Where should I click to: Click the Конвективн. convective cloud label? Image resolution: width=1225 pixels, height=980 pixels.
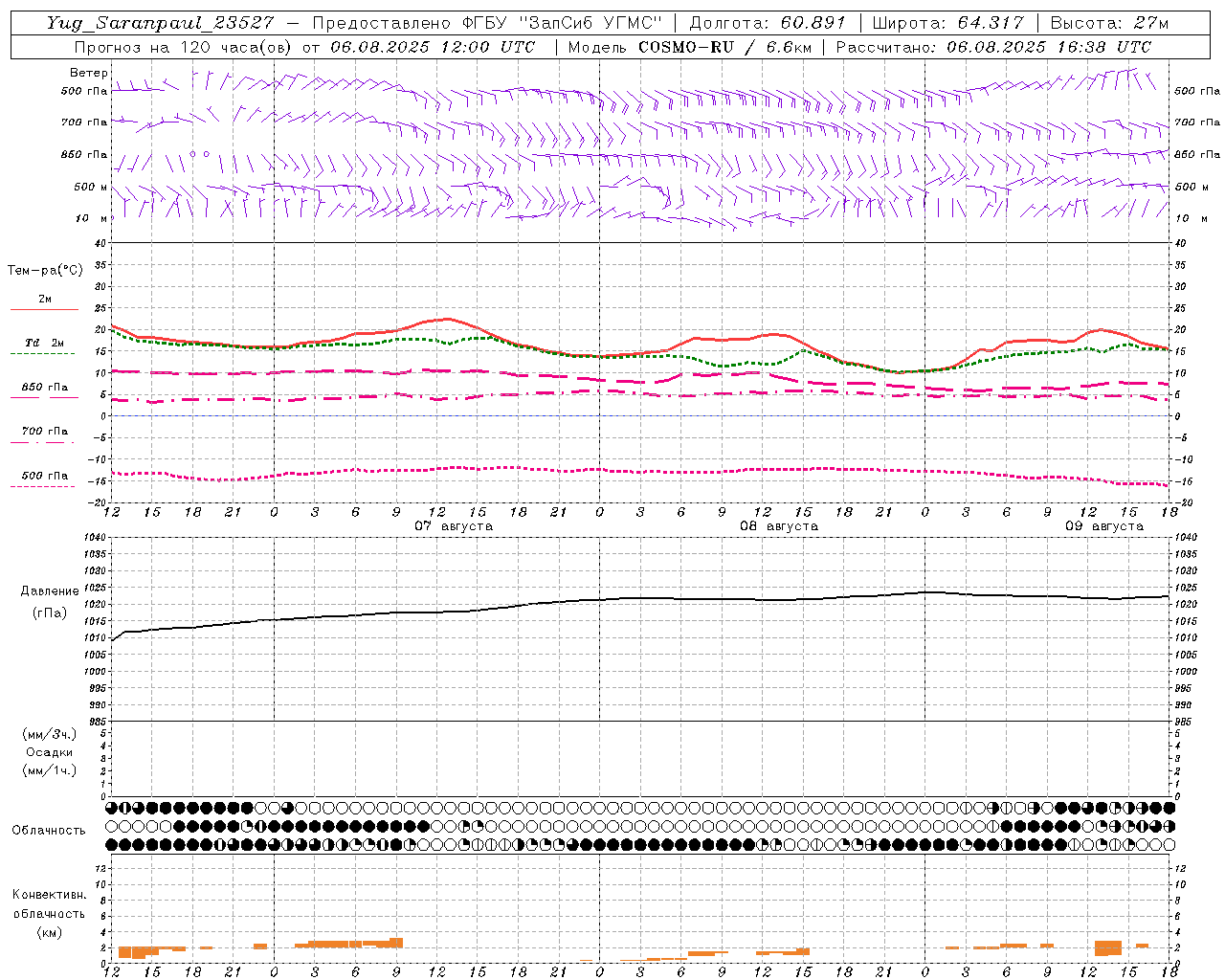(49, 895)
